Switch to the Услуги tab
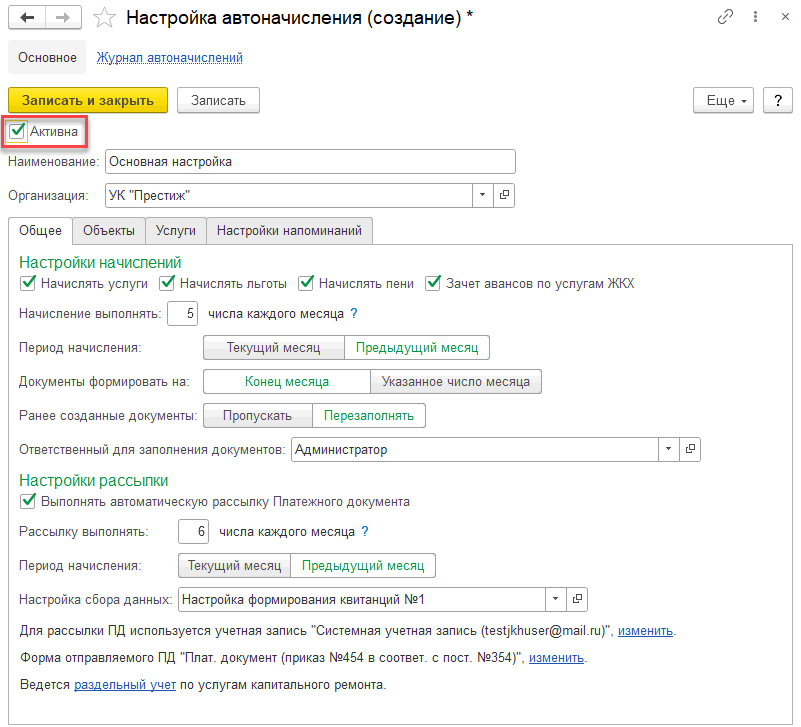This screenshot has height=727, width=801. [176, 230]
